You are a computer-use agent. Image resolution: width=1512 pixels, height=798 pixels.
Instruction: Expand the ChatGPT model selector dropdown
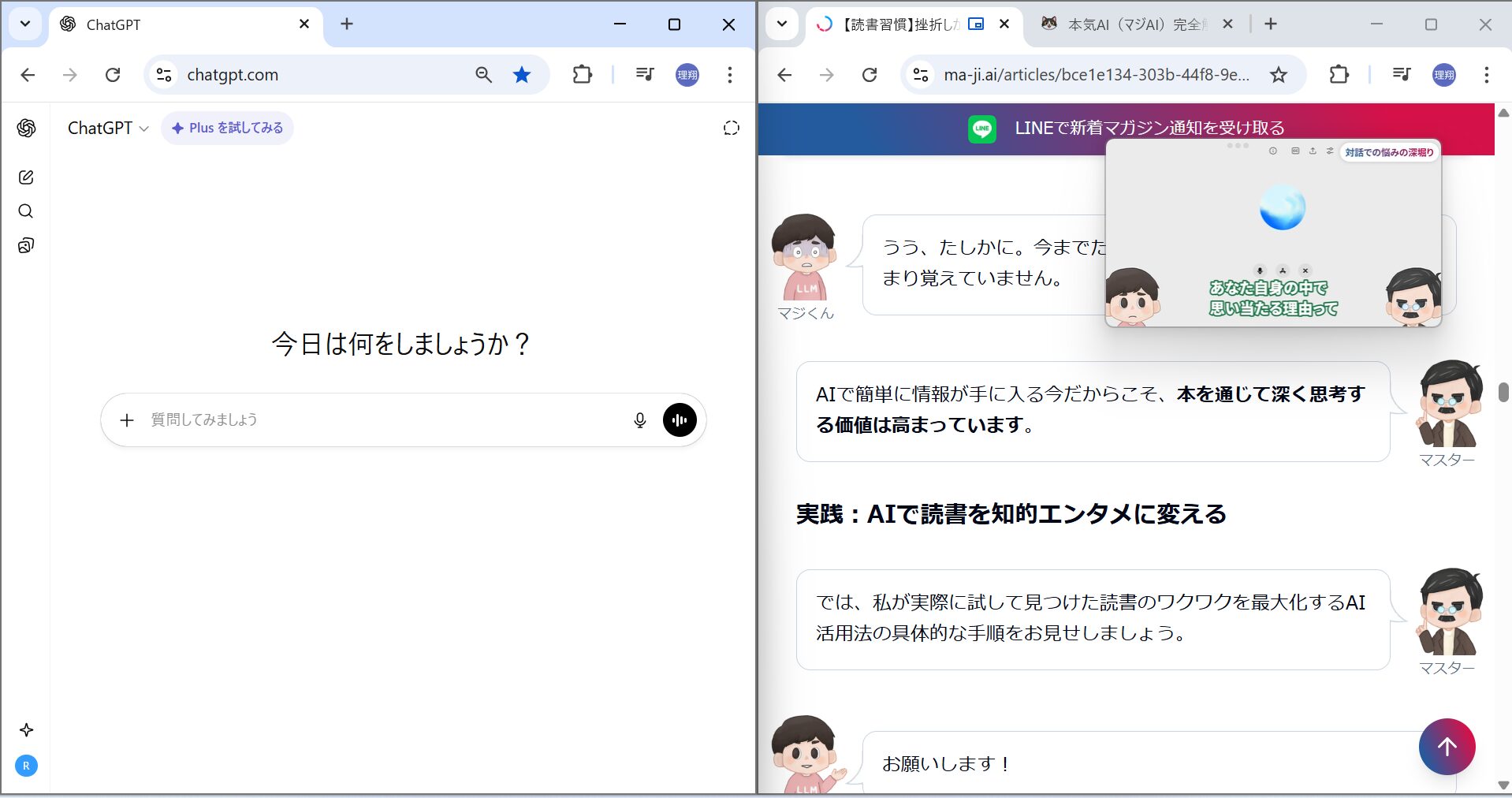[108, 129]
